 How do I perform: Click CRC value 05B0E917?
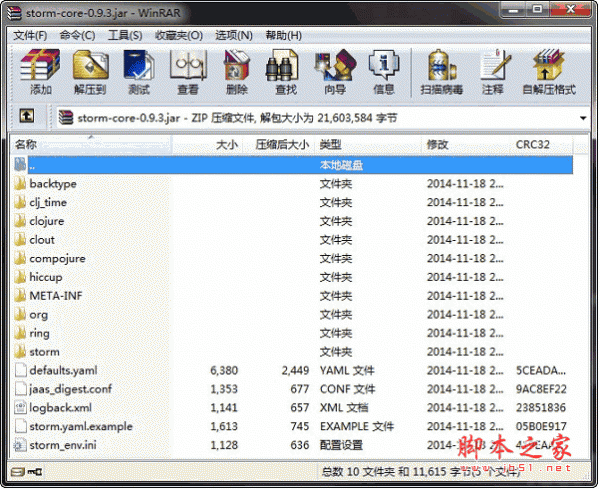[541, 426]
